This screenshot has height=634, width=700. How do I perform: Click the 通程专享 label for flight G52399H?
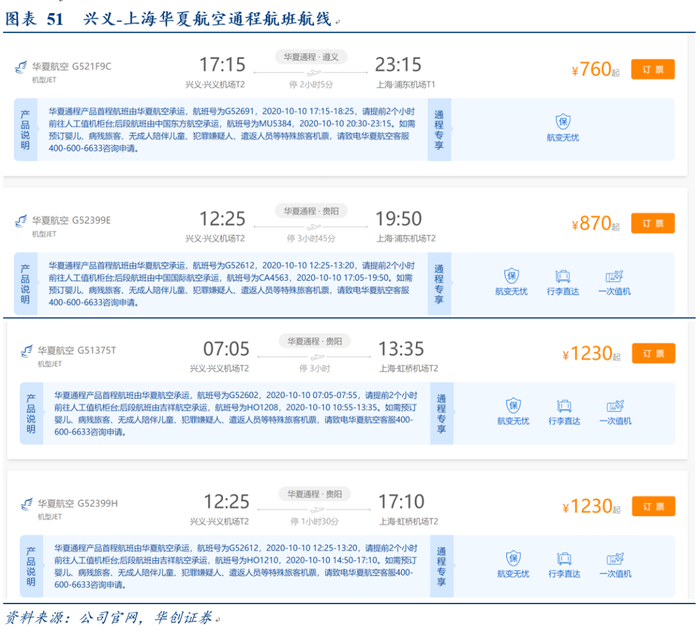(x=442, y=566)
